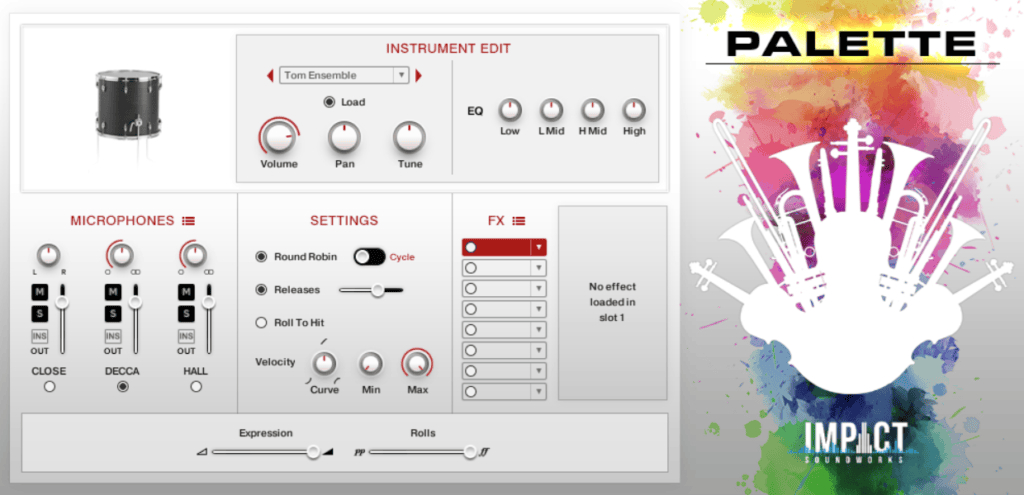
Task: Click the Load button
Action: (329, 102)
